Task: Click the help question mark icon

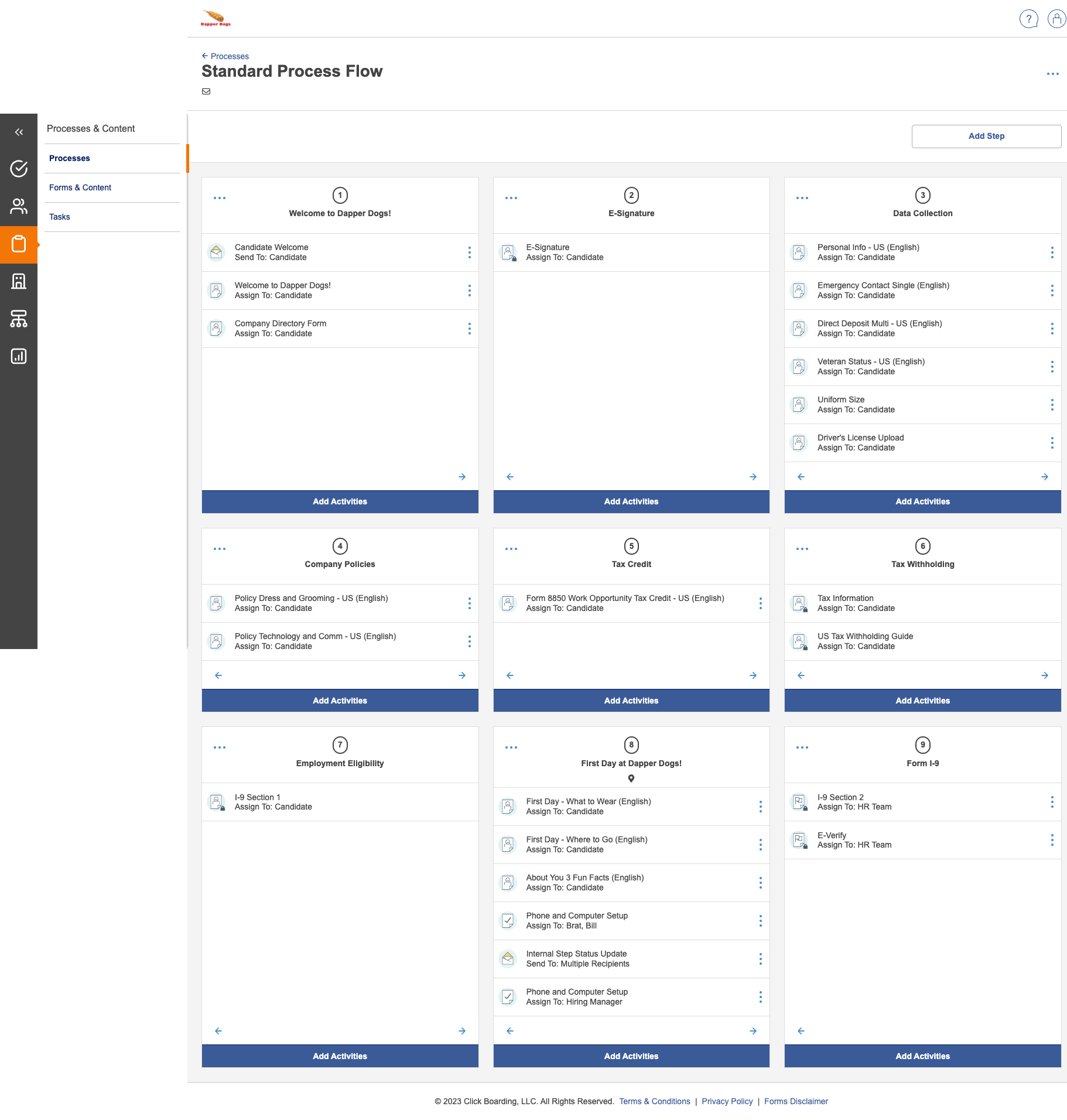Action: point(1028,19)
